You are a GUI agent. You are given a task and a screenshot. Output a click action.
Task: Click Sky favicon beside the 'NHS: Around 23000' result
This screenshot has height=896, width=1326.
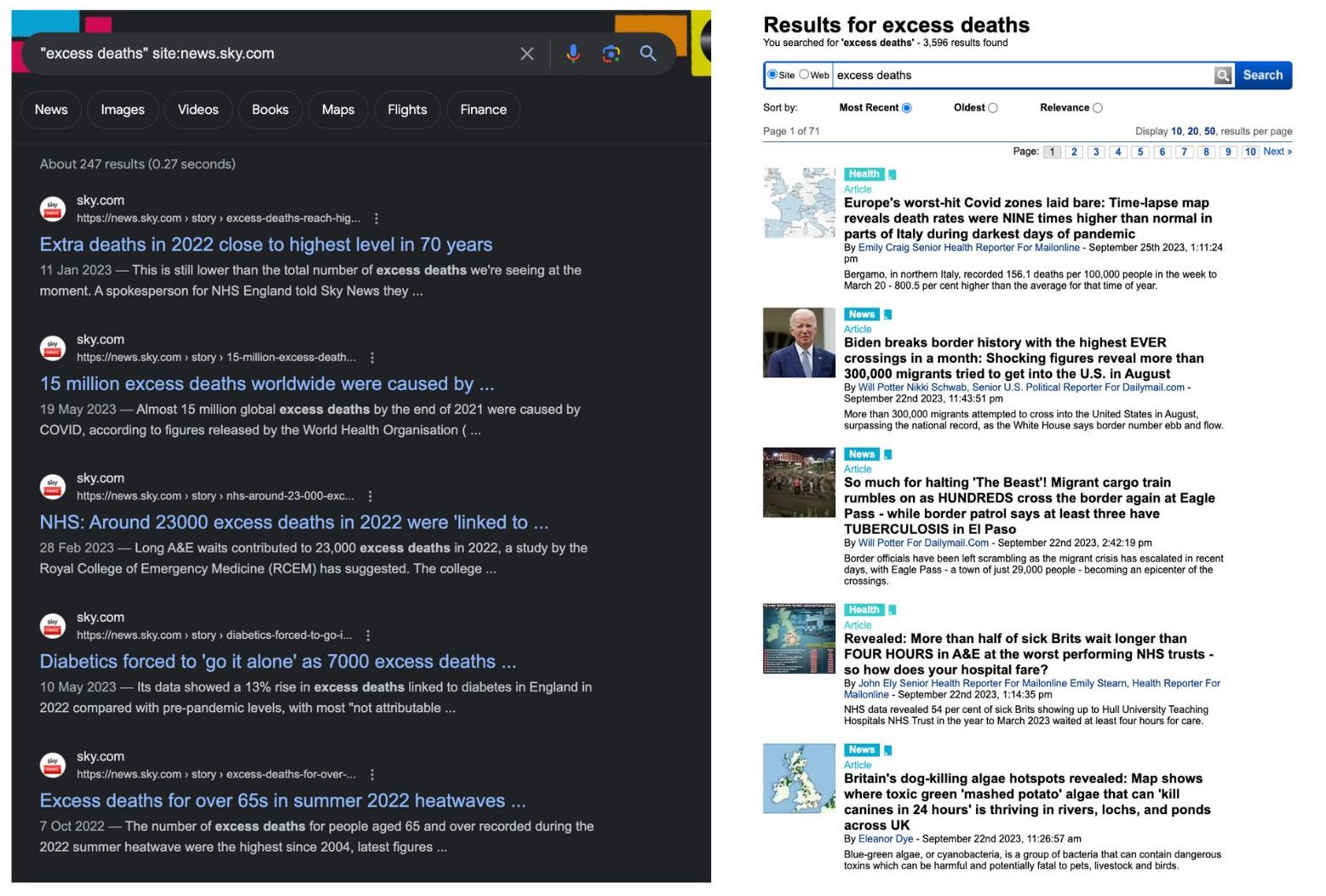pyautogui.click(x=53, y=486)
